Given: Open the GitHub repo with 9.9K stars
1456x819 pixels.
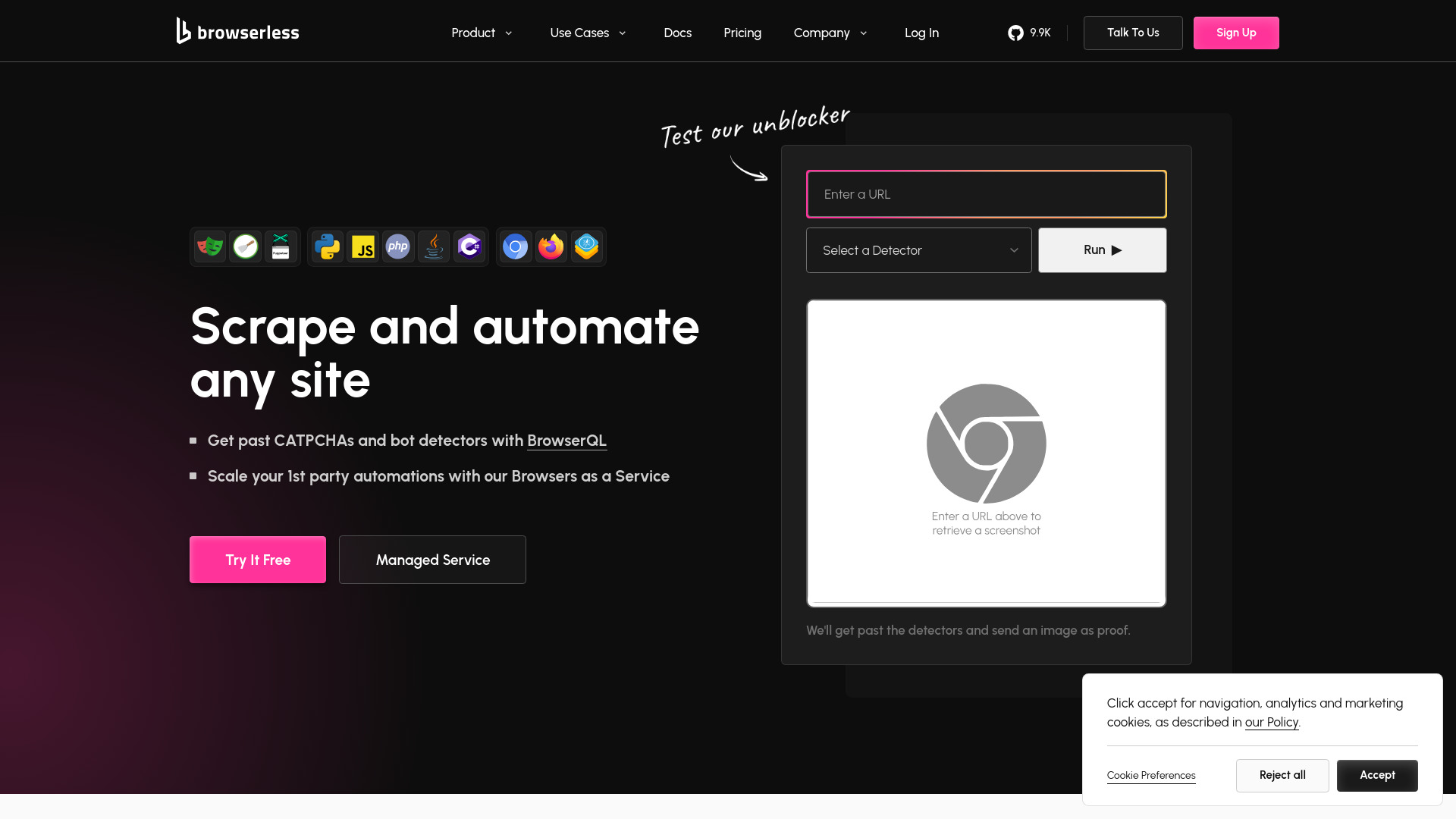Looking at the screenshot, I should pos(1029,33).
